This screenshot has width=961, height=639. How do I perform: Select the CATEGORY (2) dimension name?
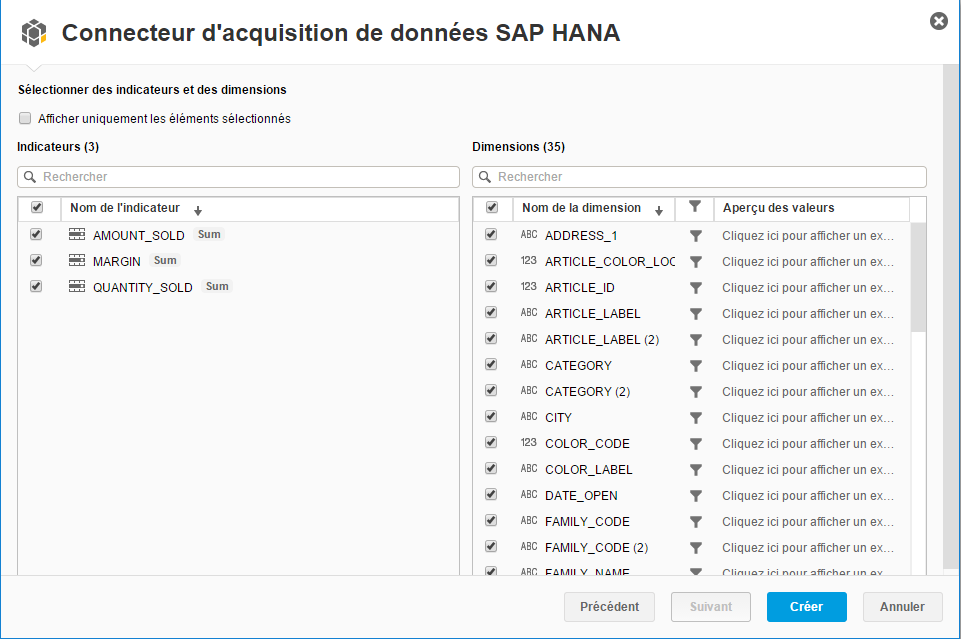point(588,391)
